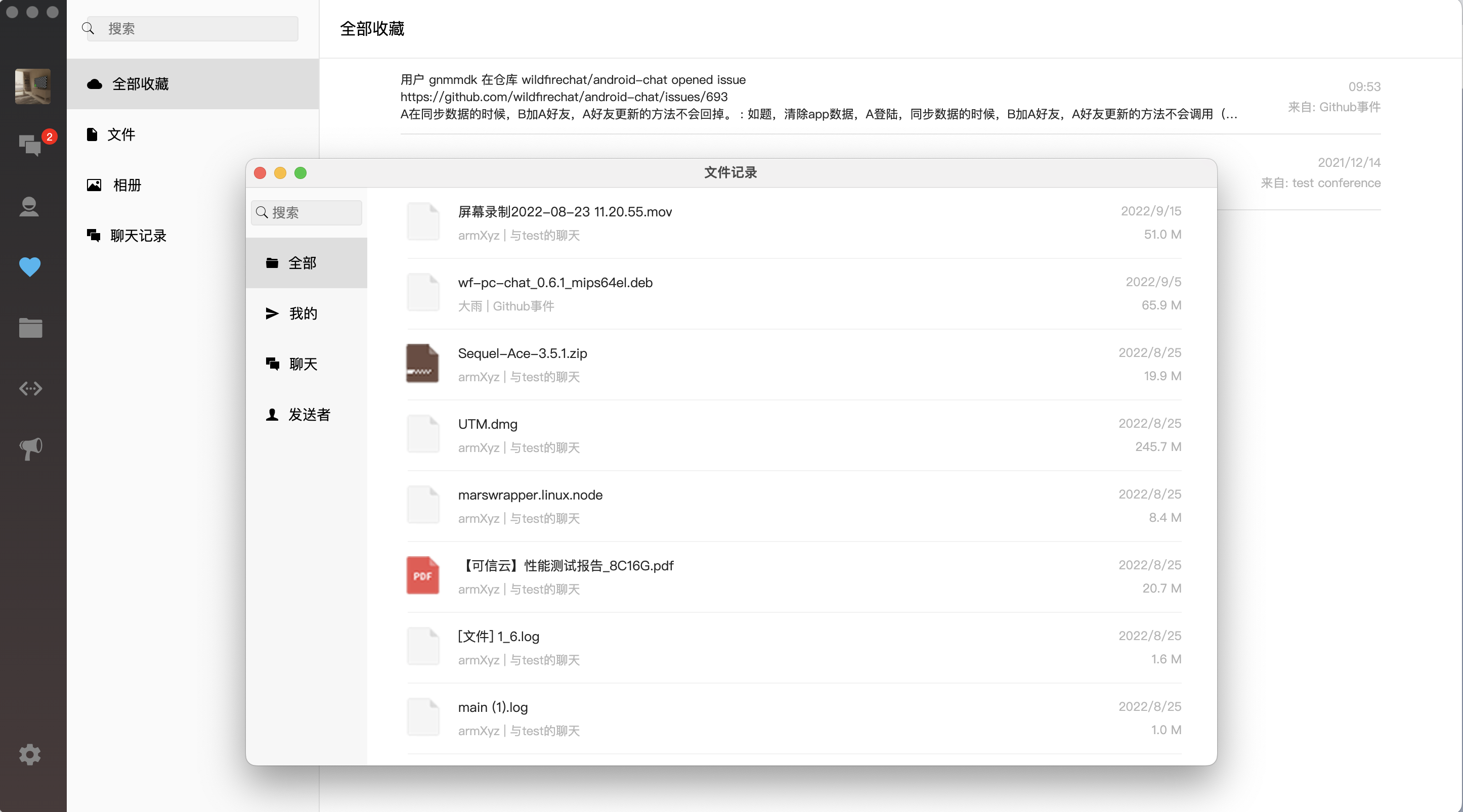The width and height of the screenshot is (1463, 812).
Task: Click the code brackets sidebar icon
Action: coord(30,389)
